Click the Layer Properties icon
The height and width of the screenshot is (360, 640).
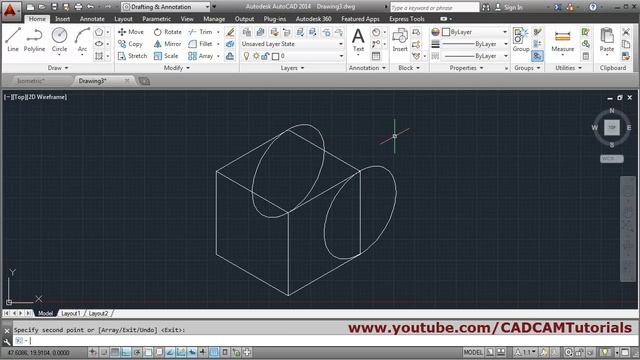247,32
